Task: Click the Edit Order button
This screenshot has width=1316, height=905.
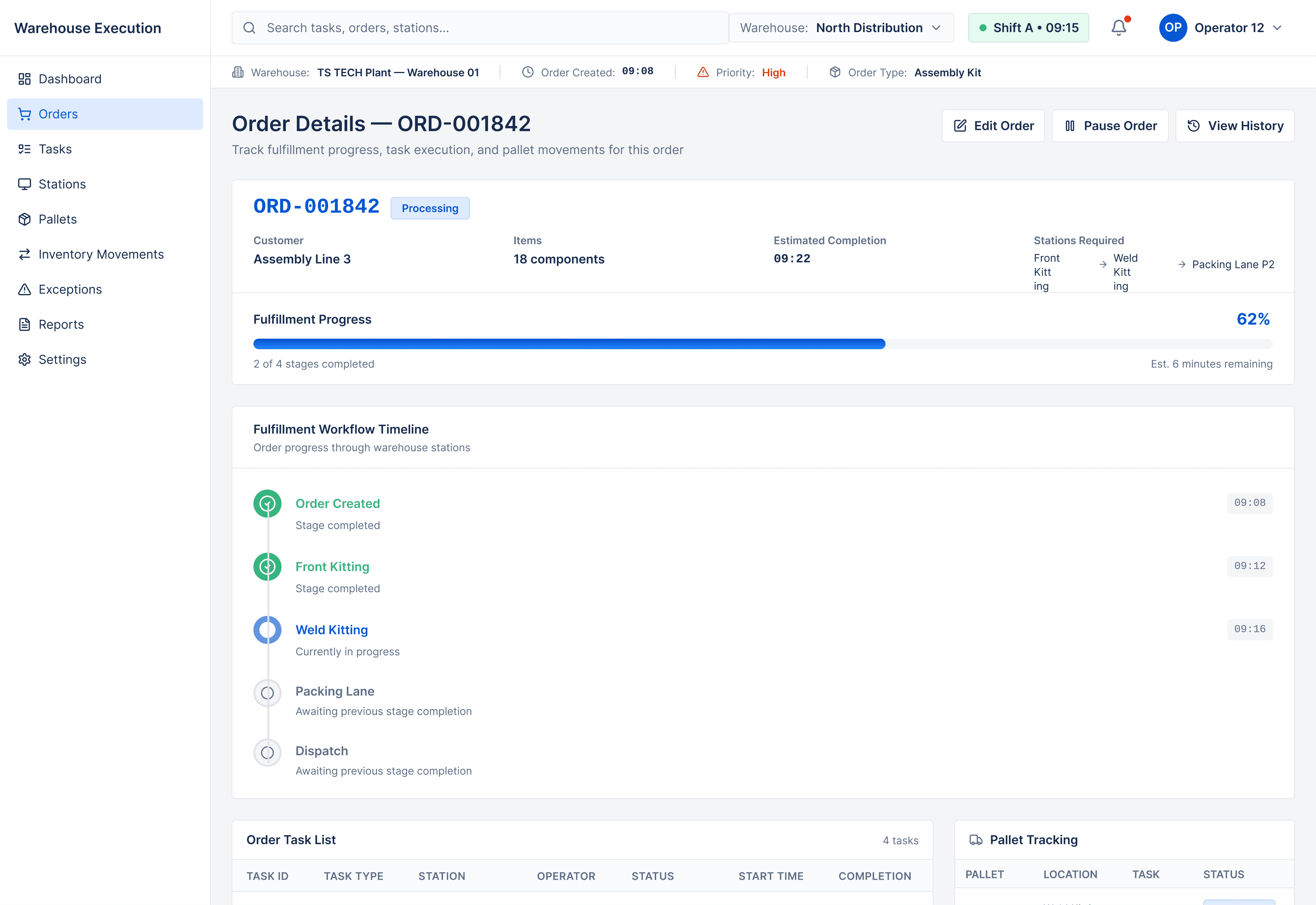Action: point(993,125)
